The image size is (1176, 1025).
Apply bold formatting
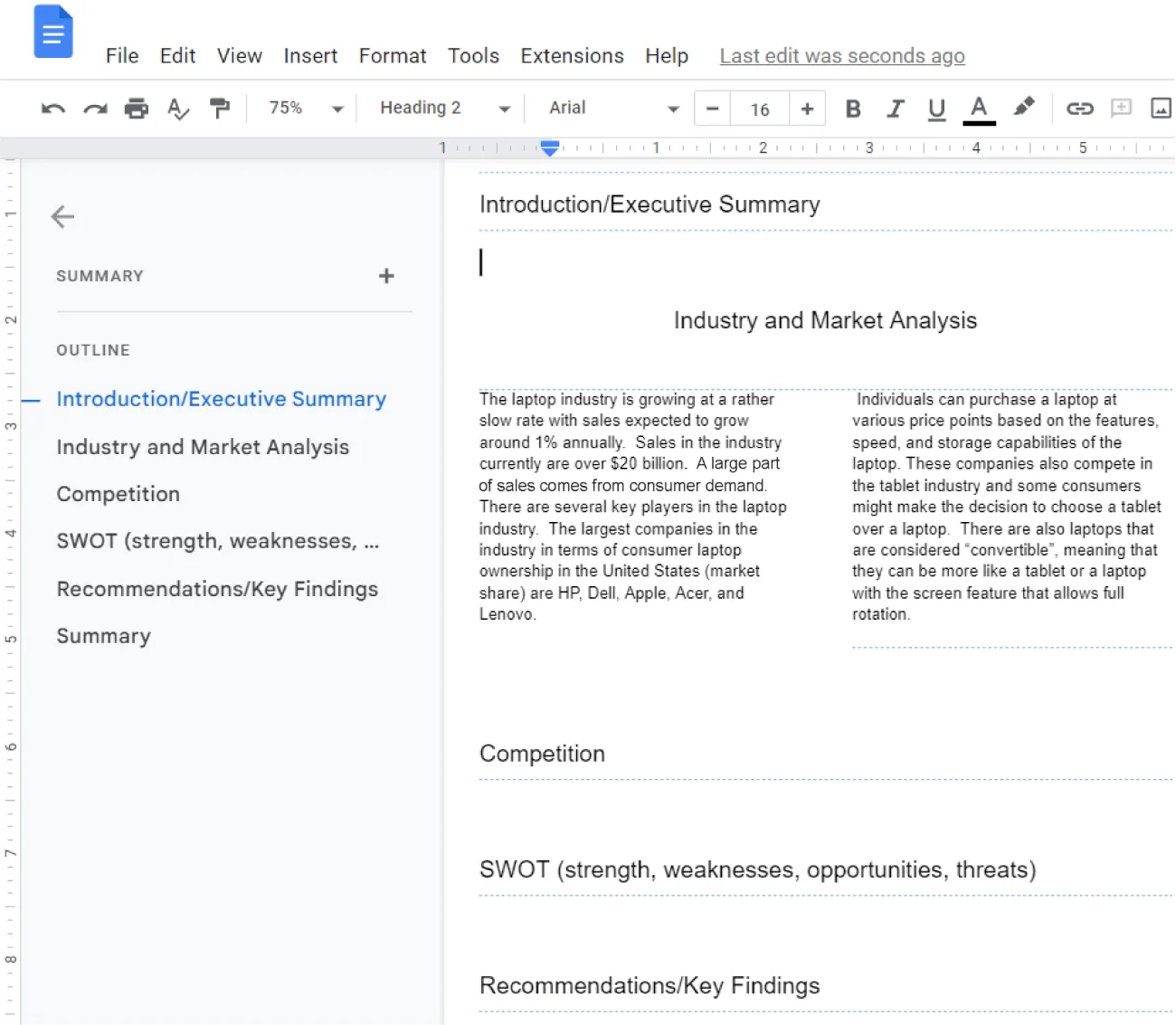click(852, 108)
